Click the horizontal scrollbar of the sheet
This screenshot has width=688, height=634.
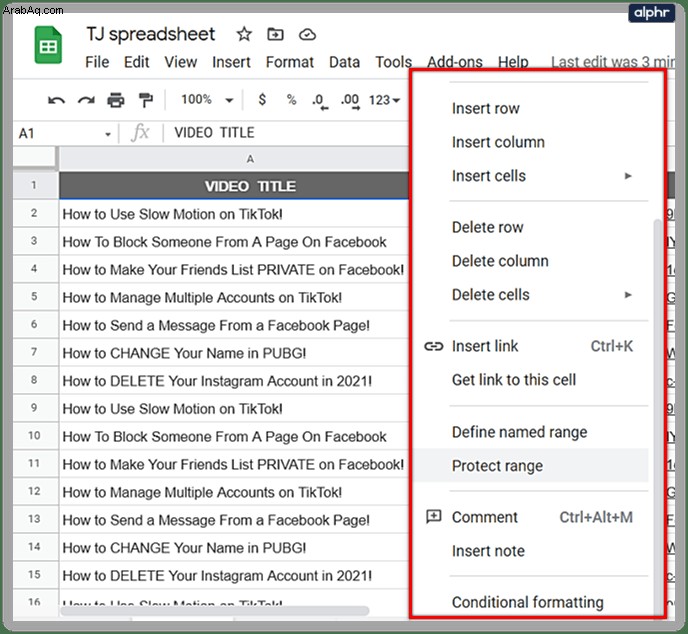coord(215,610)
